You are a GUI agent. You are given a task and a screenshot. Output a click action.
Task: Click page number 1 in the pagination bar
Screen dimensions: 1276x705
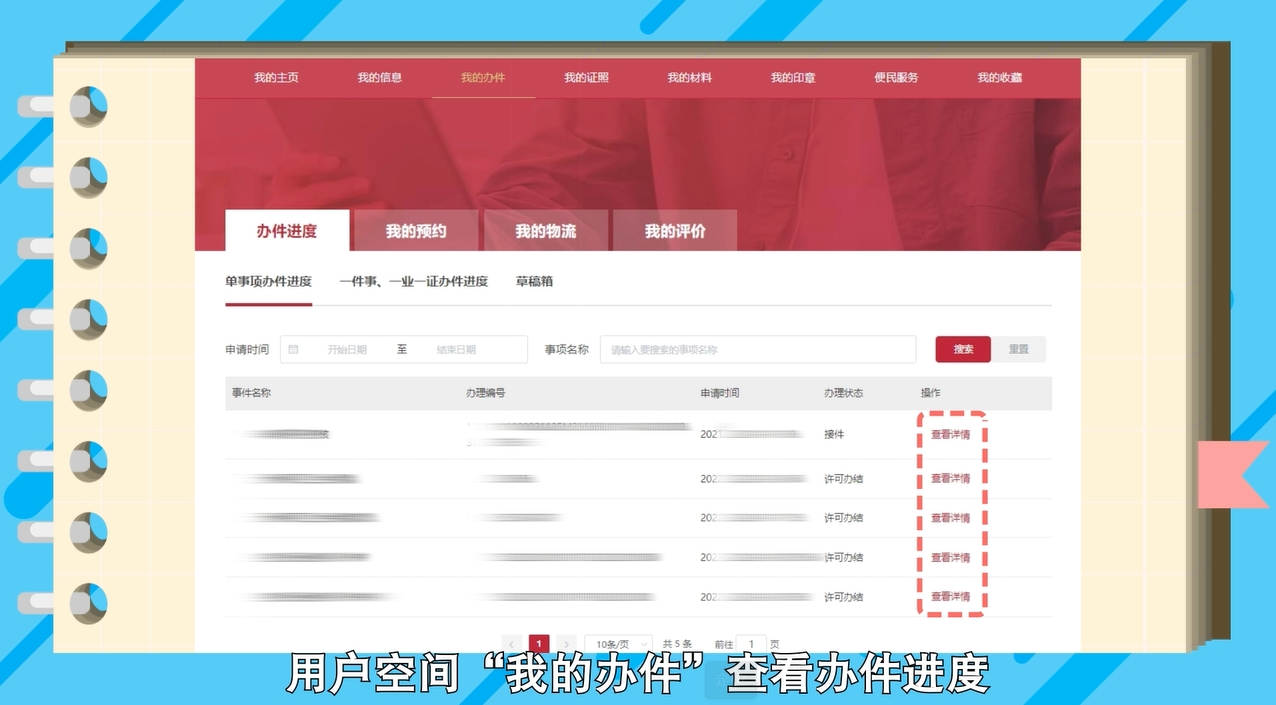click(538, 644)
